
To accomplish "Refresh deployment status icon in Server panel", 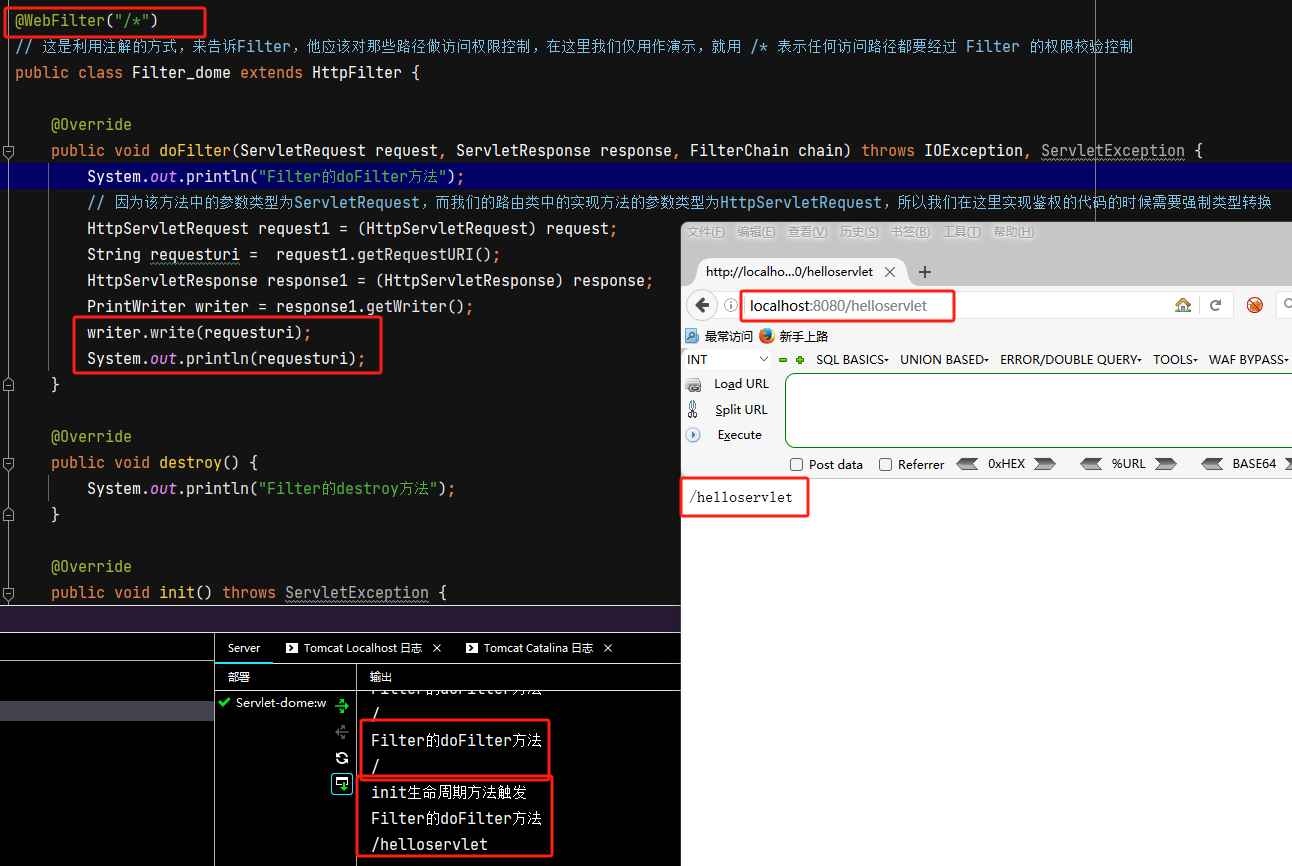I will tap(342, 758).
